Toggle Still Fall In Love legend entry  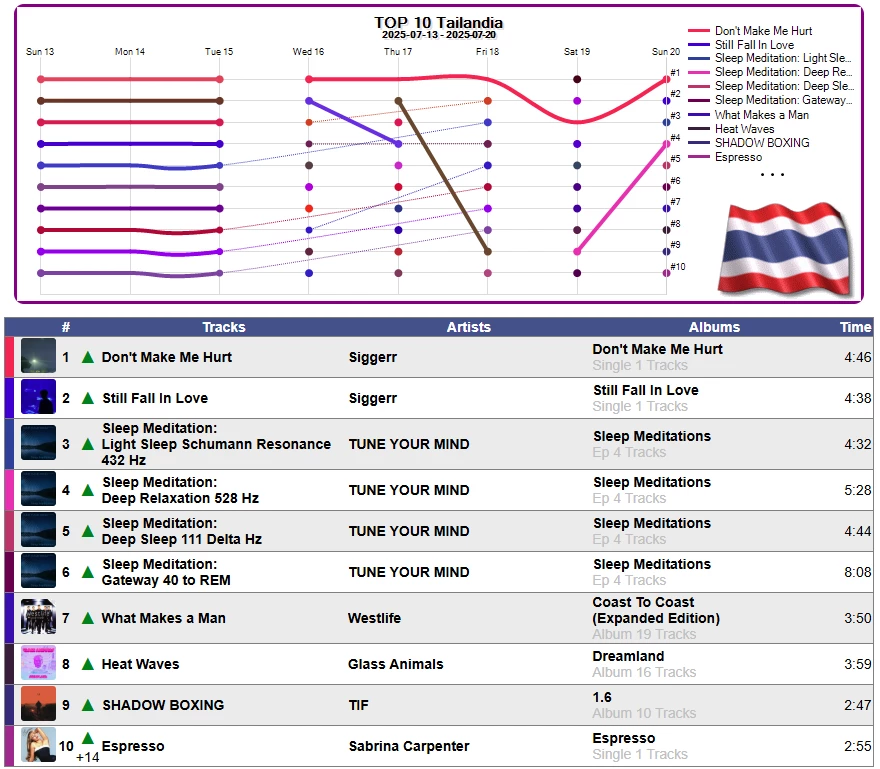click(x=741, y=45)
